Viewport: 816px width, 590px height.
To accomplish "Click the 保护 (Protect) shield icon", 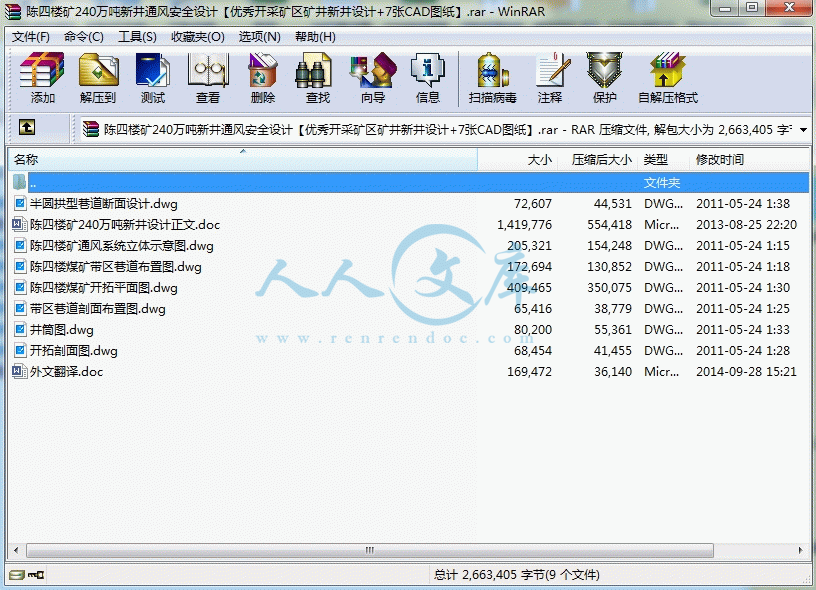I will tap(604, 69).
